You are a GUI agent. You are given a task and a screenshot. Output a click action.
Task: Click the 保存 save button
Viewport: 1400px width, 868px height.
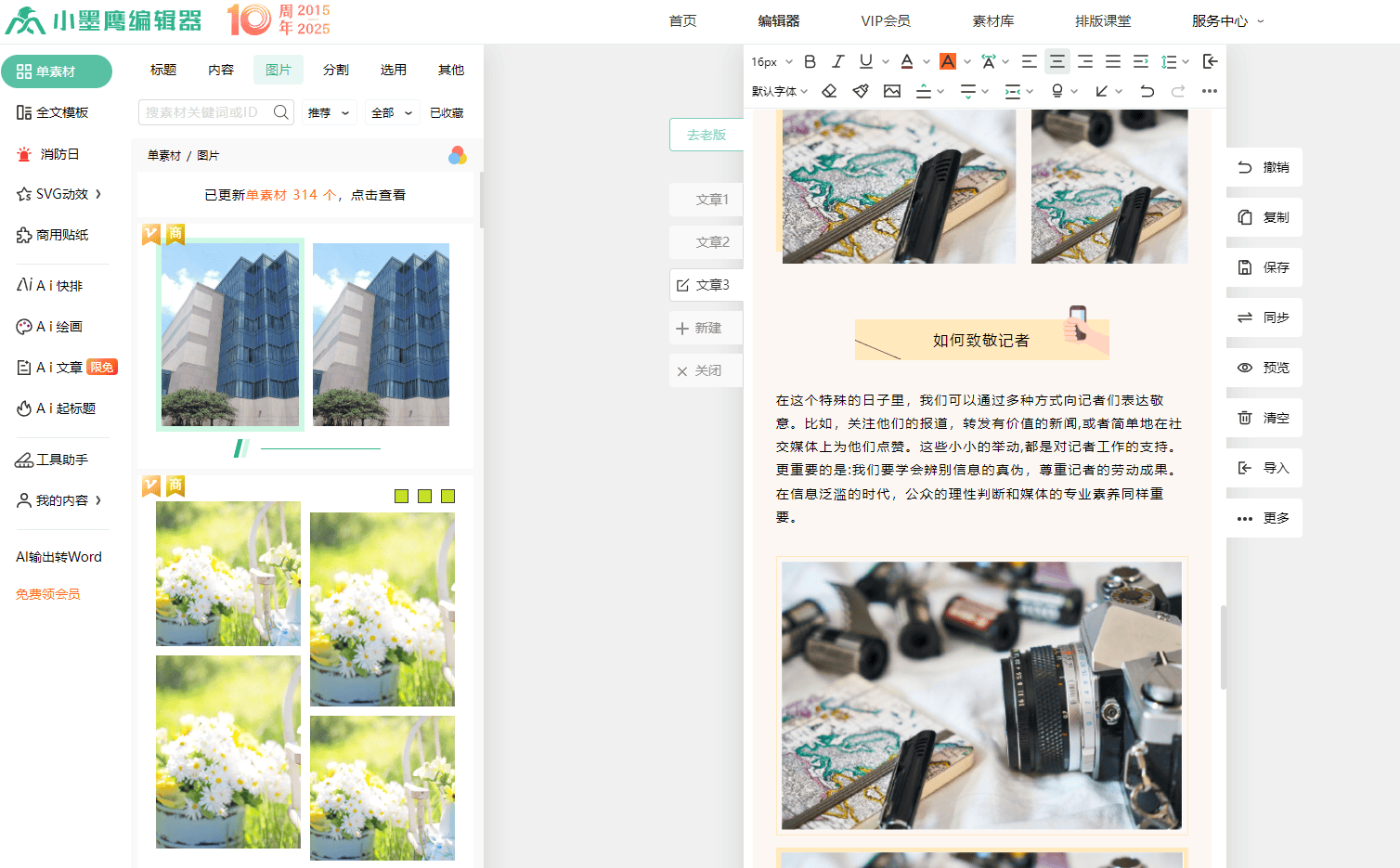pos(1264,267)
